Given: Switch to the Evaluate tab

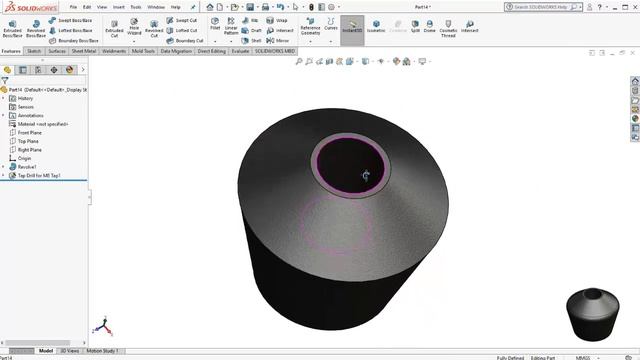Looking at the screenshot, I should tap(240, 51).
